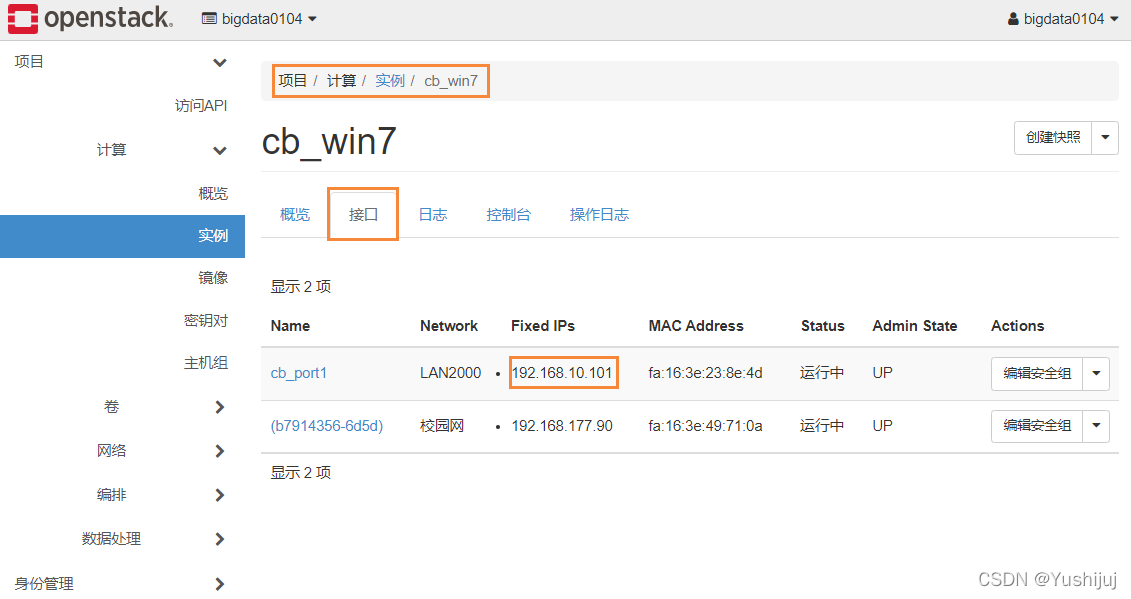The width and height of the screenshot is (1131, 599).
Task: Click the 身份管理 sidebar section label
Action: [x=44, y=584]
